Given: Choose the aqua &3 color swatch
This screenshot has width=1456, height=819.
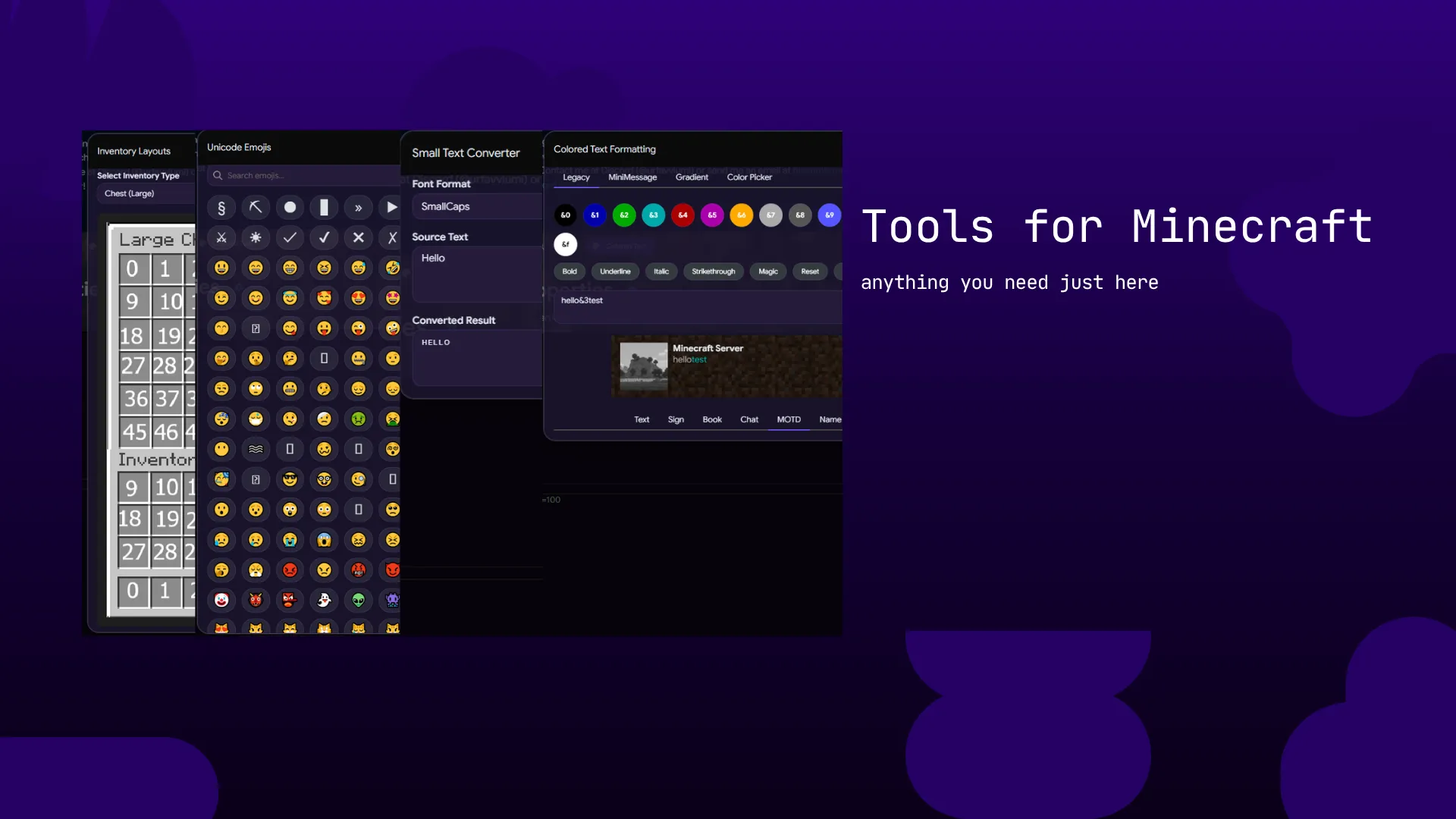Looking at the screenshot, I should pos(654,215).
